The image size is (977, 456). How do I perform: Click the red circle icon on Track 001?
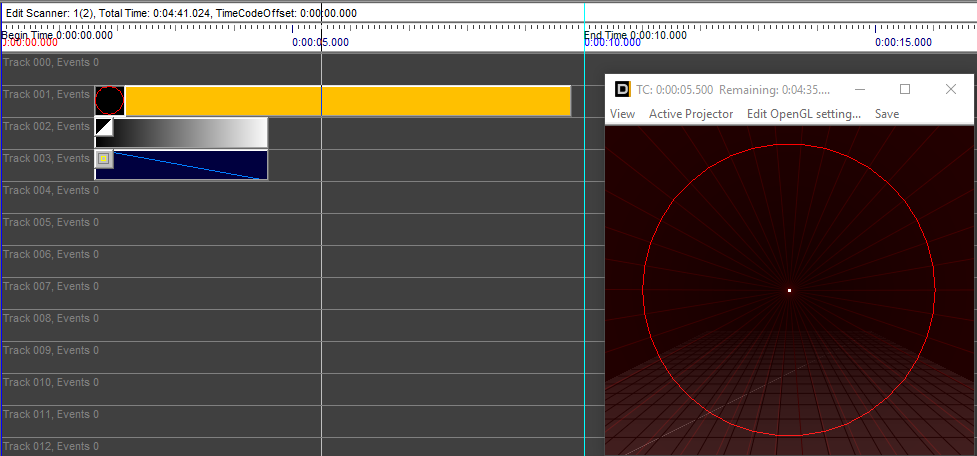(x=110, y=101)
